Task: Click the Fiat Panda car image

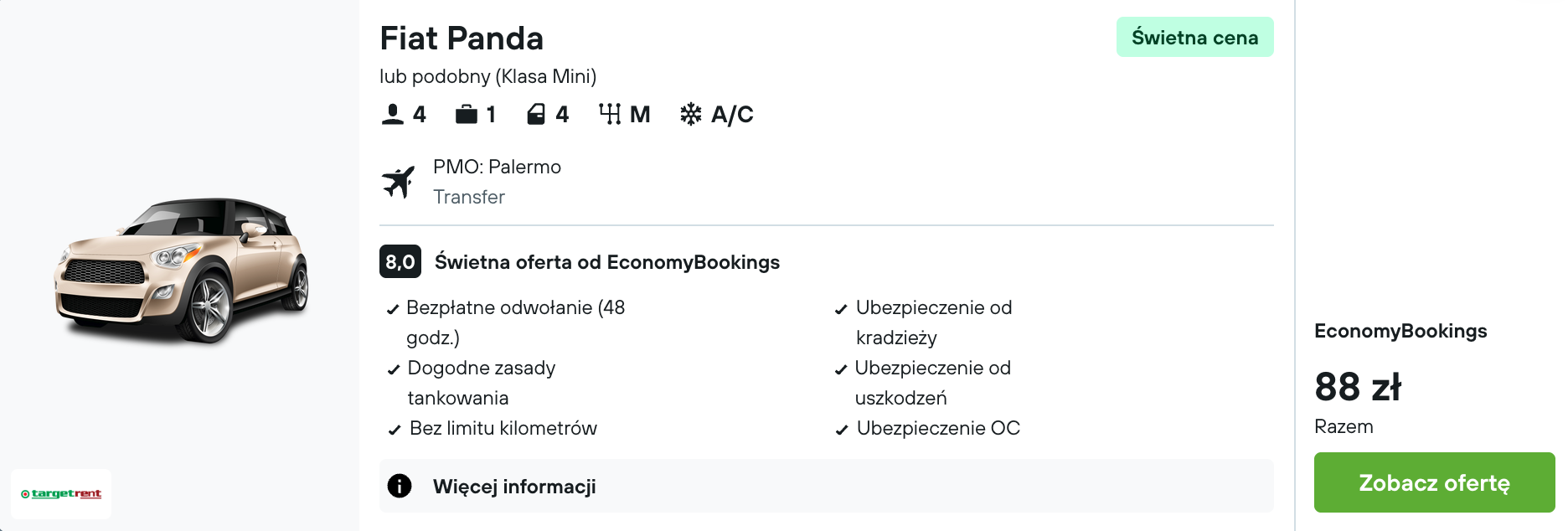Action: coord(182,270)
